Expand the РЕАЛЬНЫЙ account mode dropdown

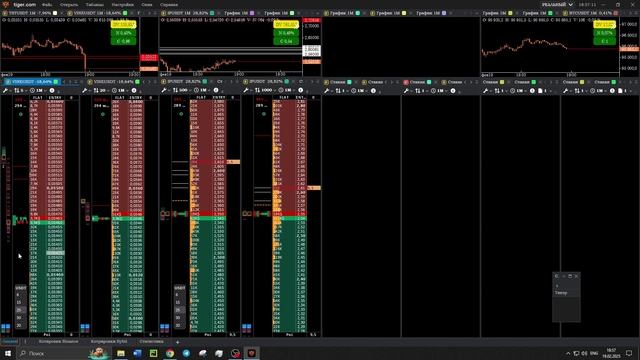point(557,4)
